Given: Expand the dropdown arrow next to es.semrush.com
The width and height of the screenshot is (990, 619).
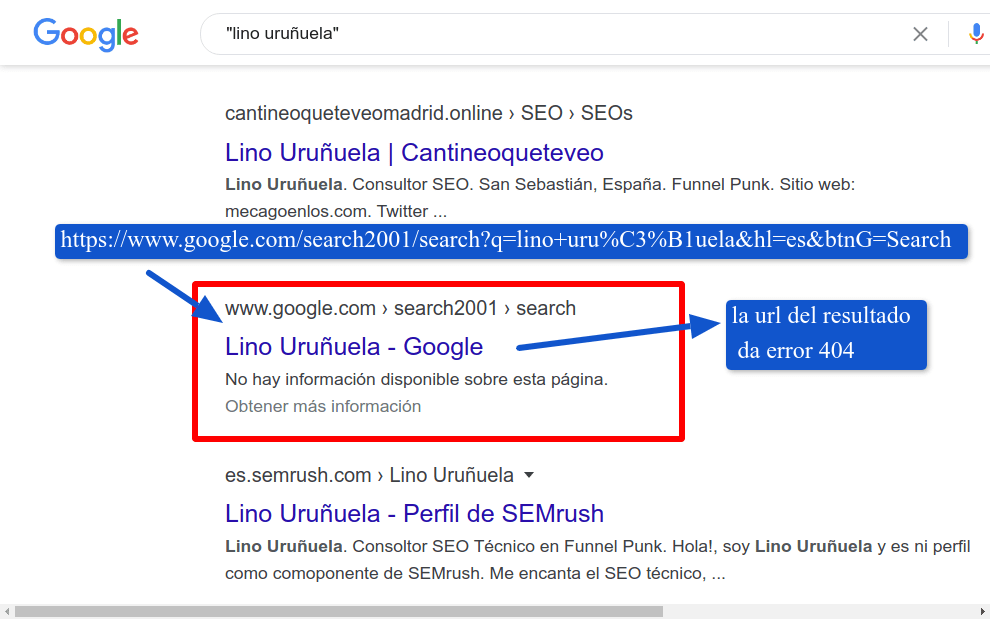Looking at the screenshot, I should tap(529, 475).
